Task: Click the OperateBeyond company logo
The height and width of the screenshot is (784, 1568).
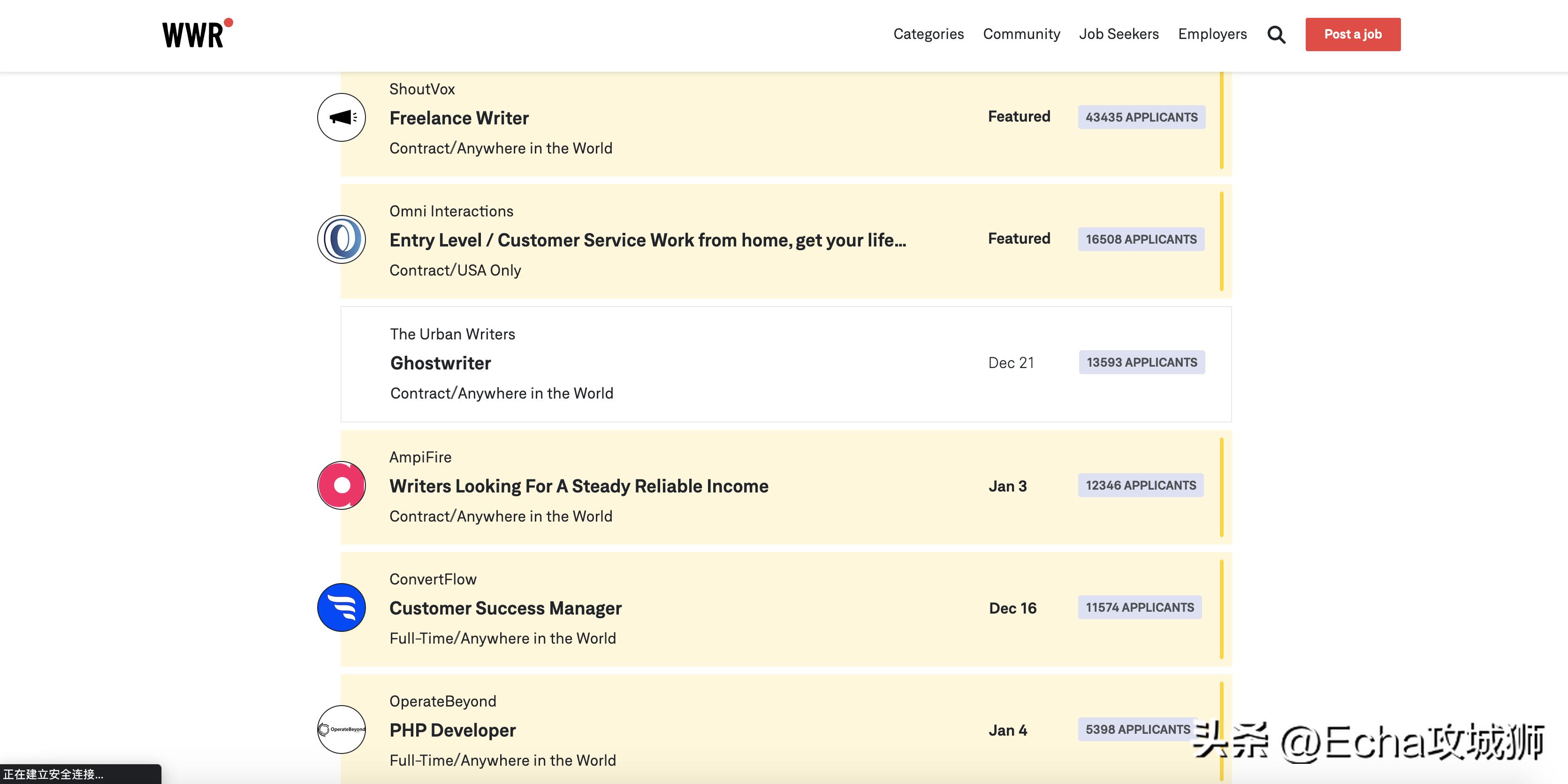Action: [x=342, y=729]
